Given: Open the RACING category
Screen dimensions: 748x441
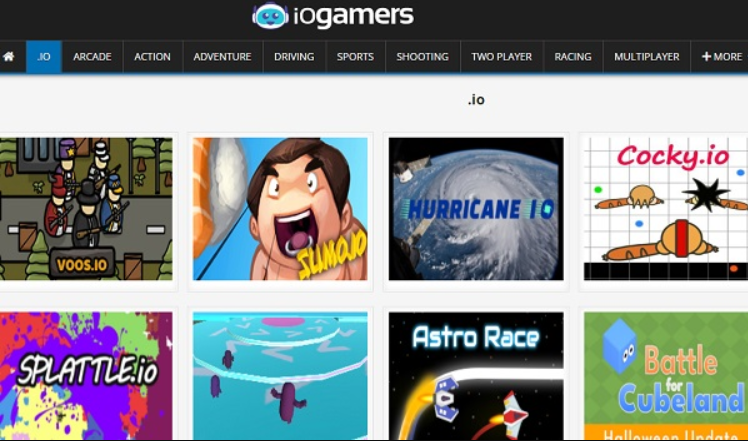Looking at the screenshot, I should 573,57.
